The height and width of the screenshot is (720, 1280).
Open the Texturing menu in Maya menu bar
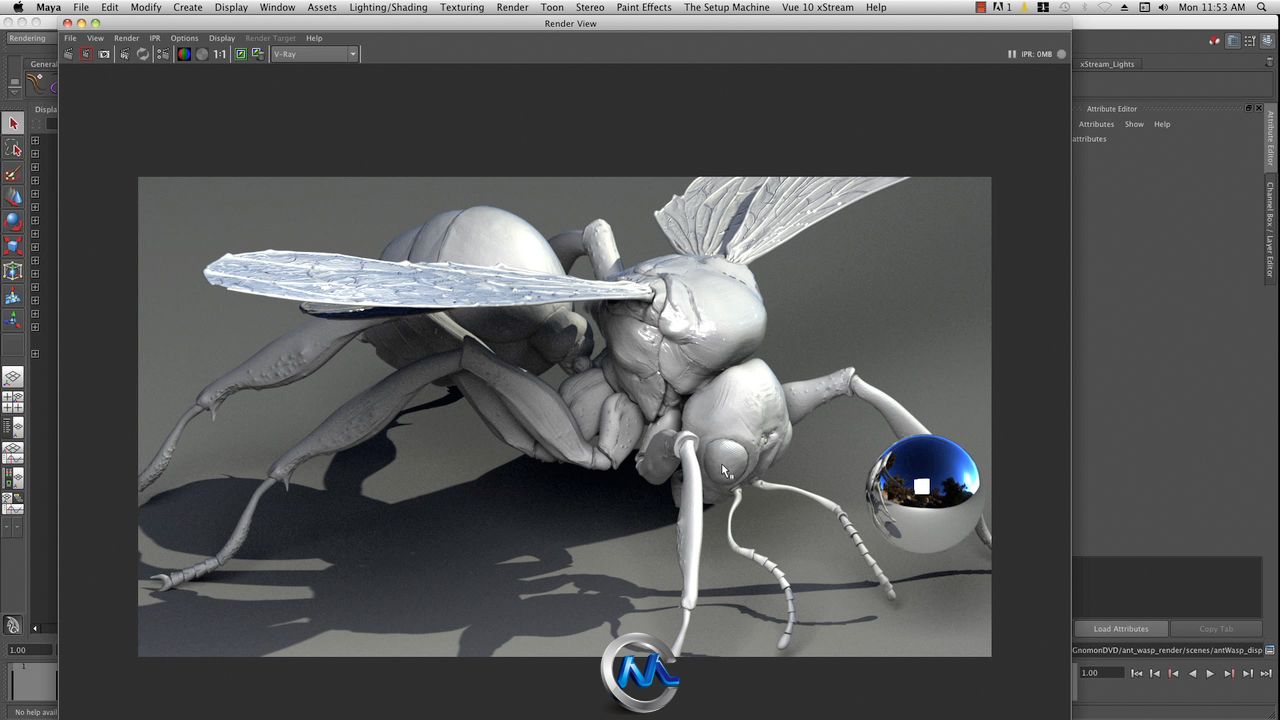pyautogui.click(x=462, y=7)
